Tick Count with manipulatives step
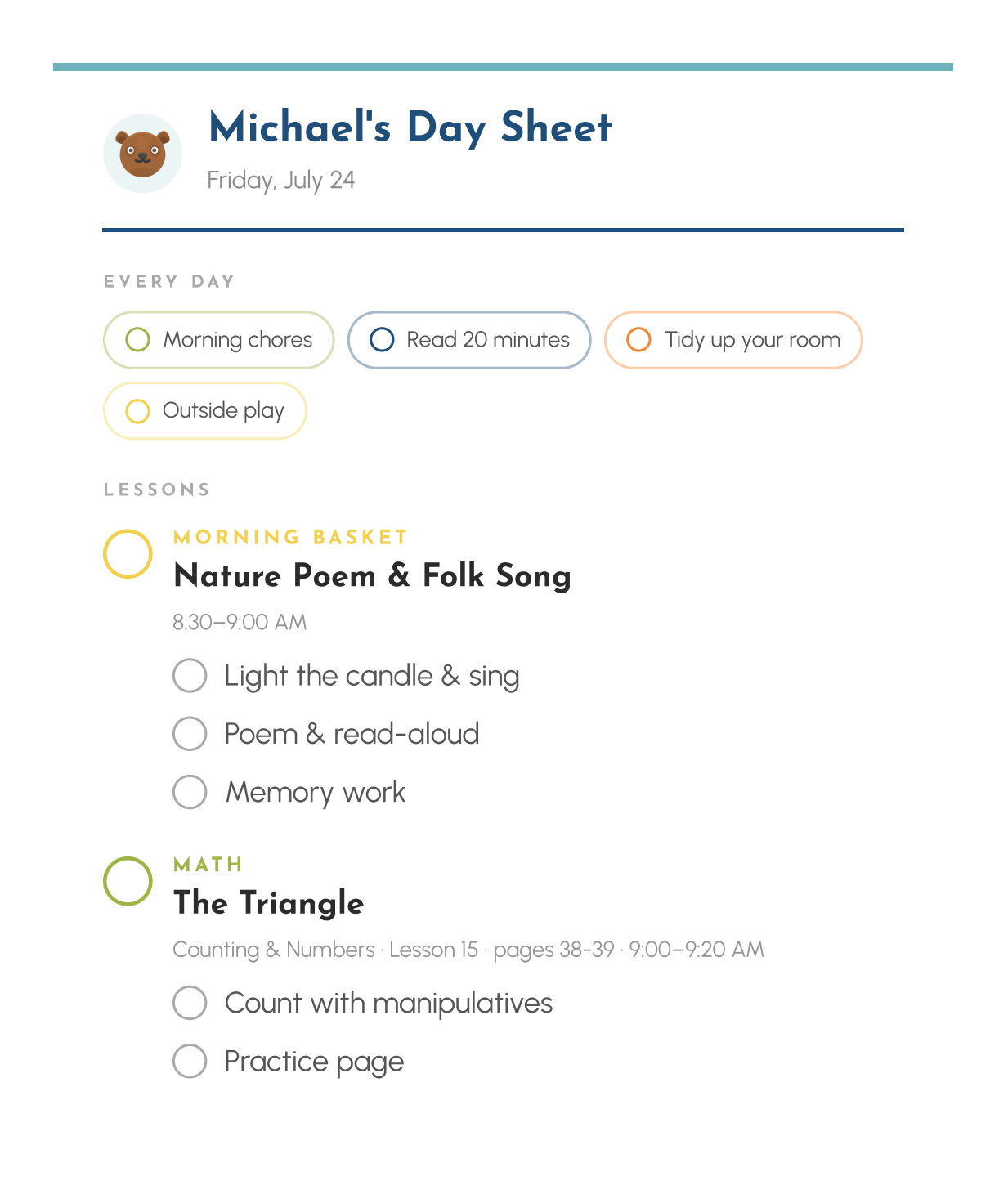The width and height of the screenshot is (1008, 1203). coord(190,1003)
